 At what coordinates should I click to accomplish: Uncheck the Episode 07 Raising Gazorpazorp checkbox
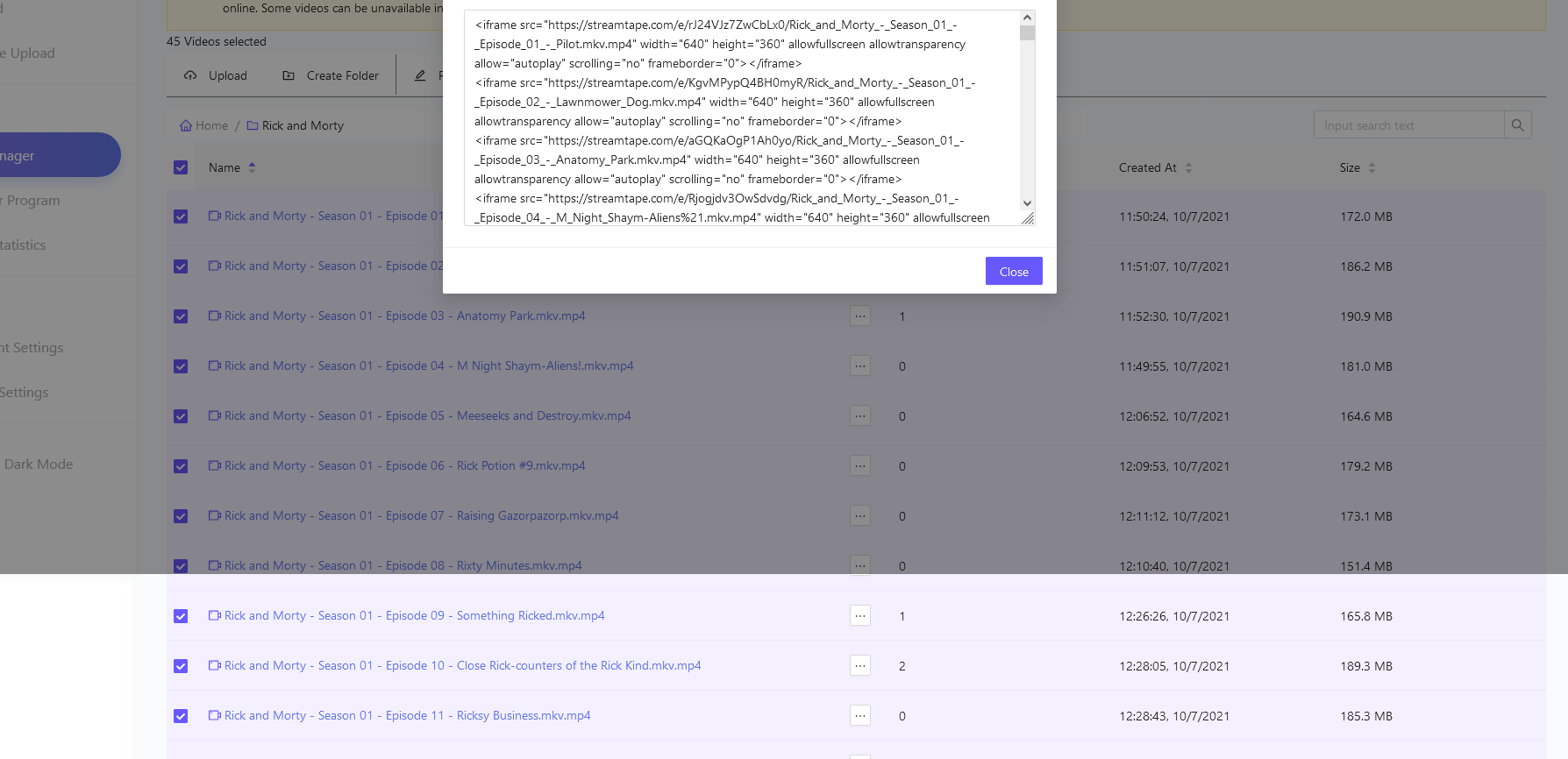coord(181,516)
